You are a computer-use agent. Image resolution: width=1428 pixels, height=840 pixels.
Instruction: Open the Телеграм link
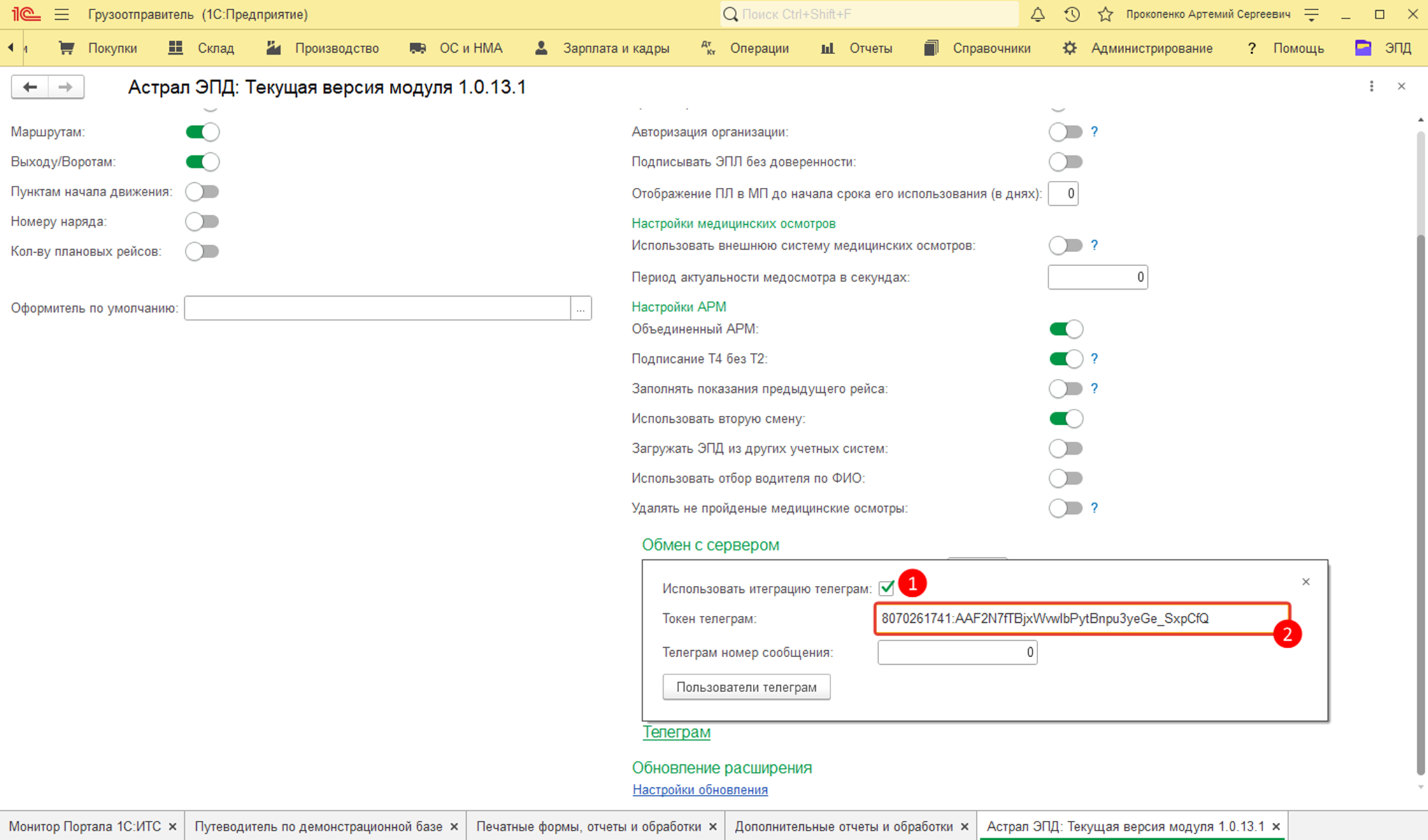pos(676,732)
